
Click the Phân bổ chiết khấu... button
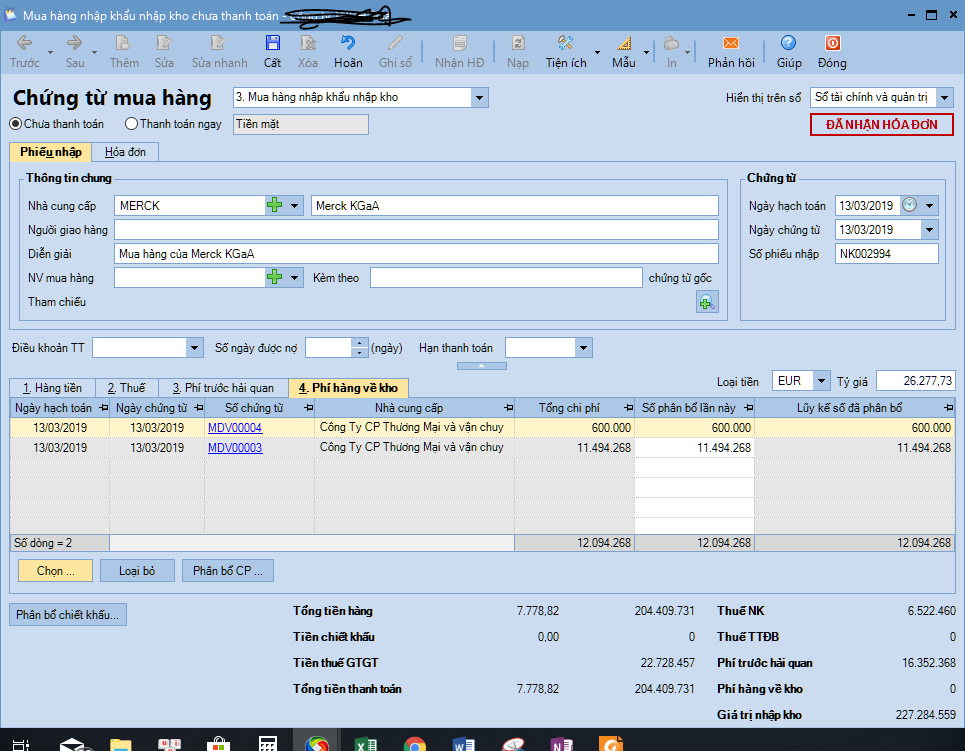(x=68, y=614)
